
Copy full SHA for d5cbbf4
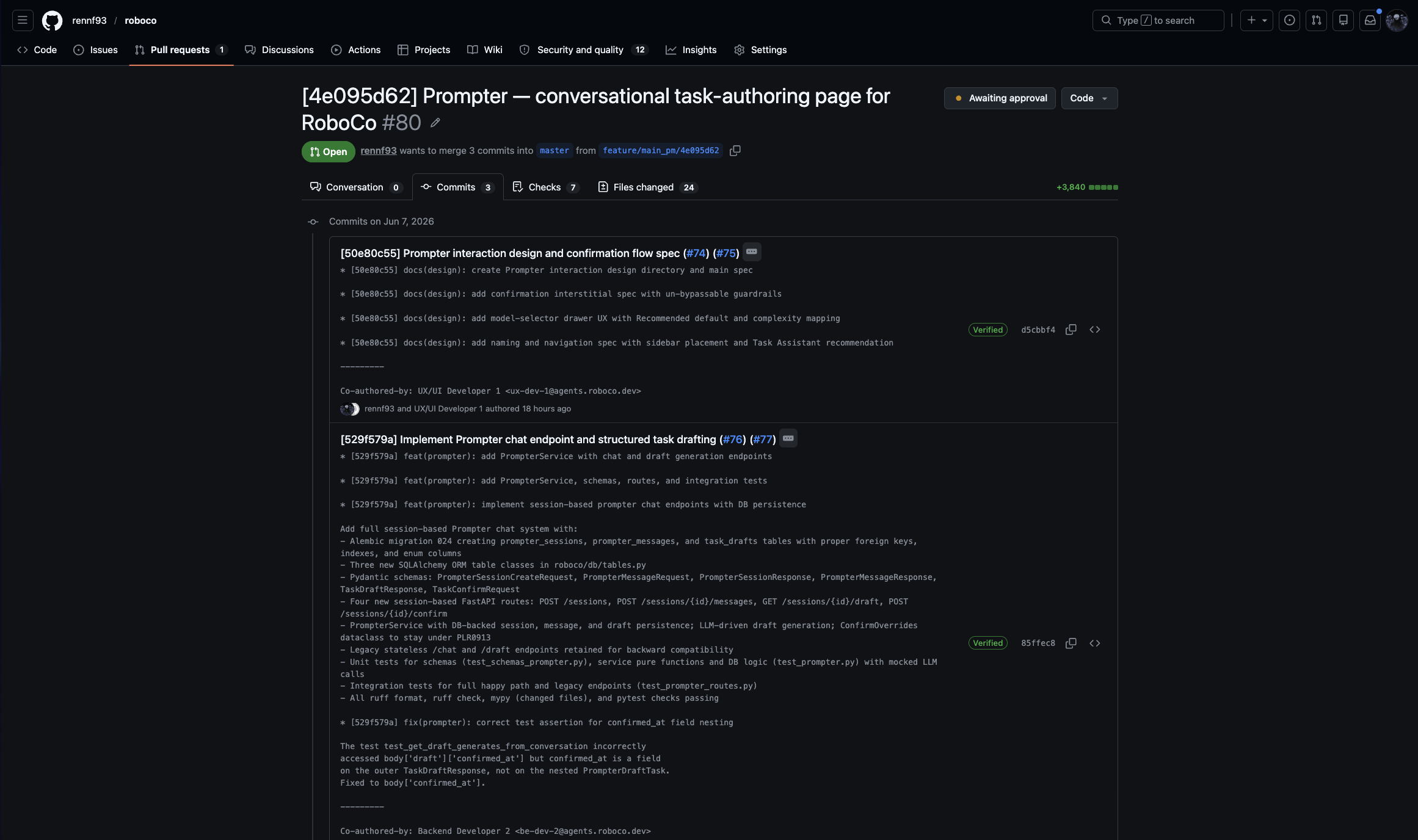[x=1071, y=330]
